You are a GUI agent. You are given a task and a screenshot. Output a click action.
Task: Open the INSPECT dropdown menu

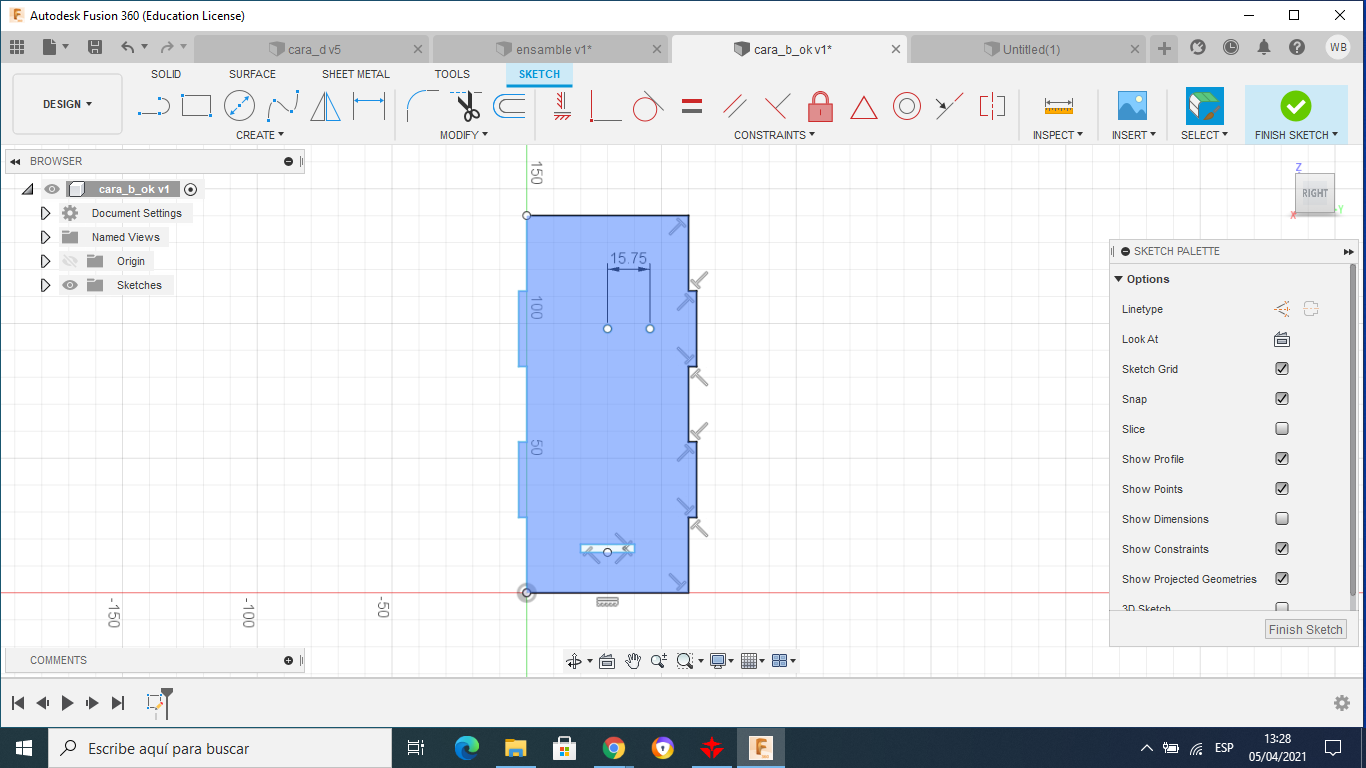(x=1058, y=135)
